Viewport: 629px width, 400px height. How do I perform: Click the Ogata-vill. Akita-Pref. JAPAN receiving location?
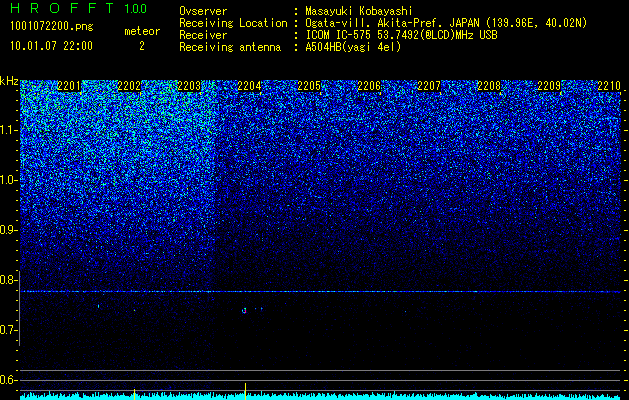point(446,23)
